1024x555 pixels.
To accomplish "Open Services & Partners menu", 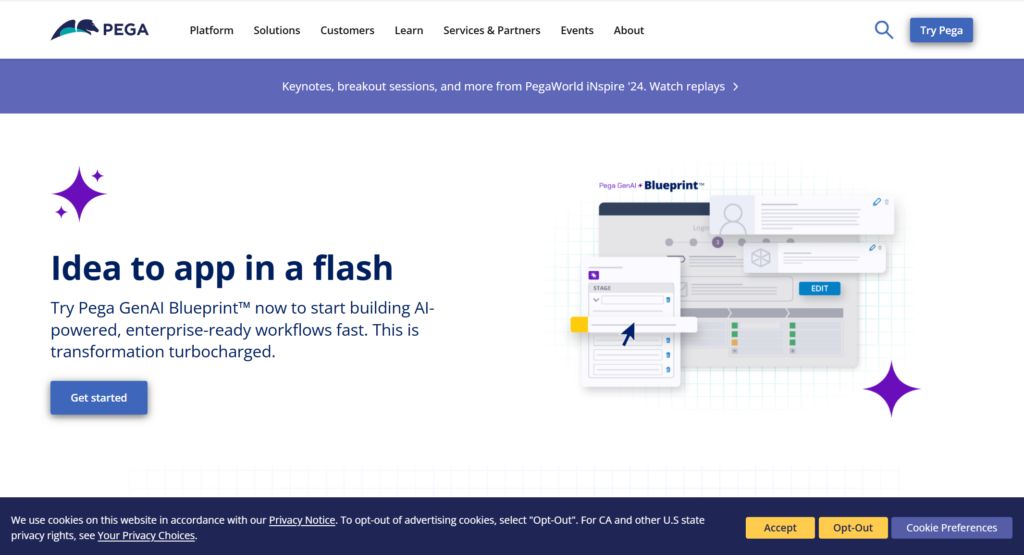I will click(492, 30).
